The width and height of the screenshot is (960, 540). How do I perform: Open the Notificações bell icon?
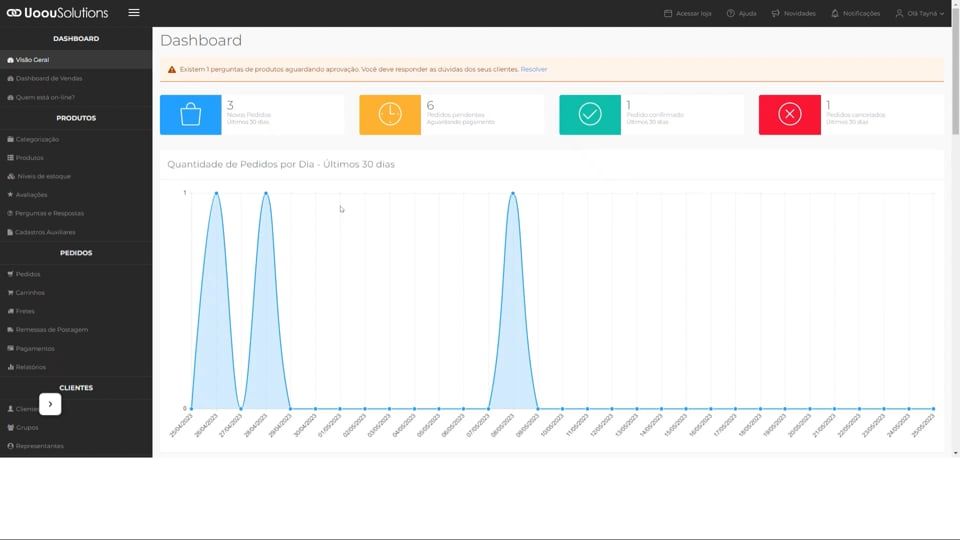[835, 13]
